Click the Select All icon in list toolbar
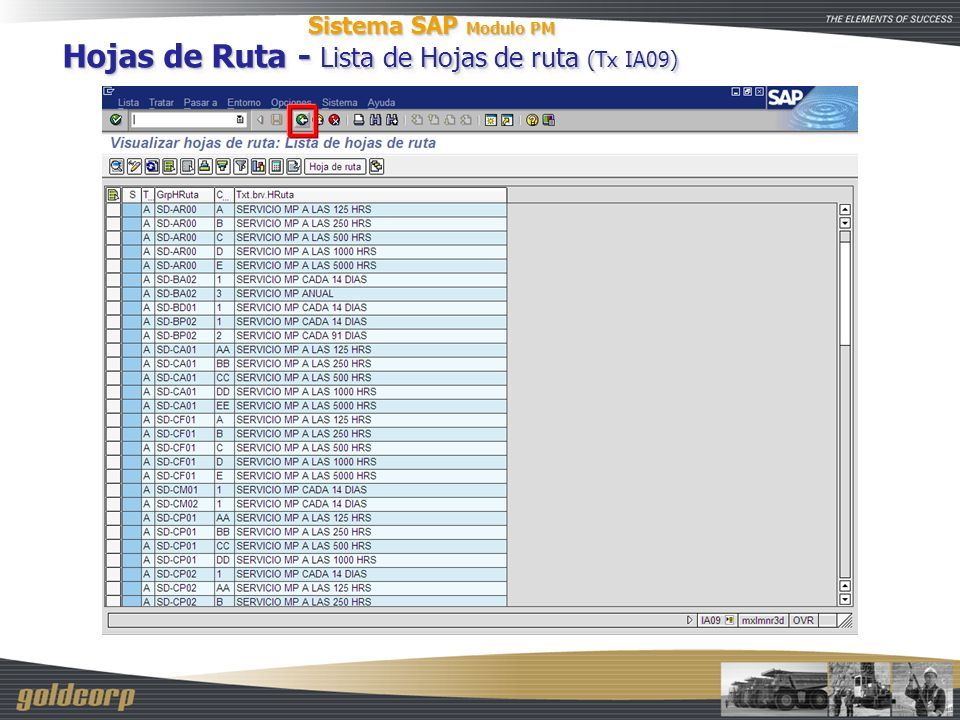Image resolution: width=960 pixels, height=720 pixels. [x=170, y=166]
